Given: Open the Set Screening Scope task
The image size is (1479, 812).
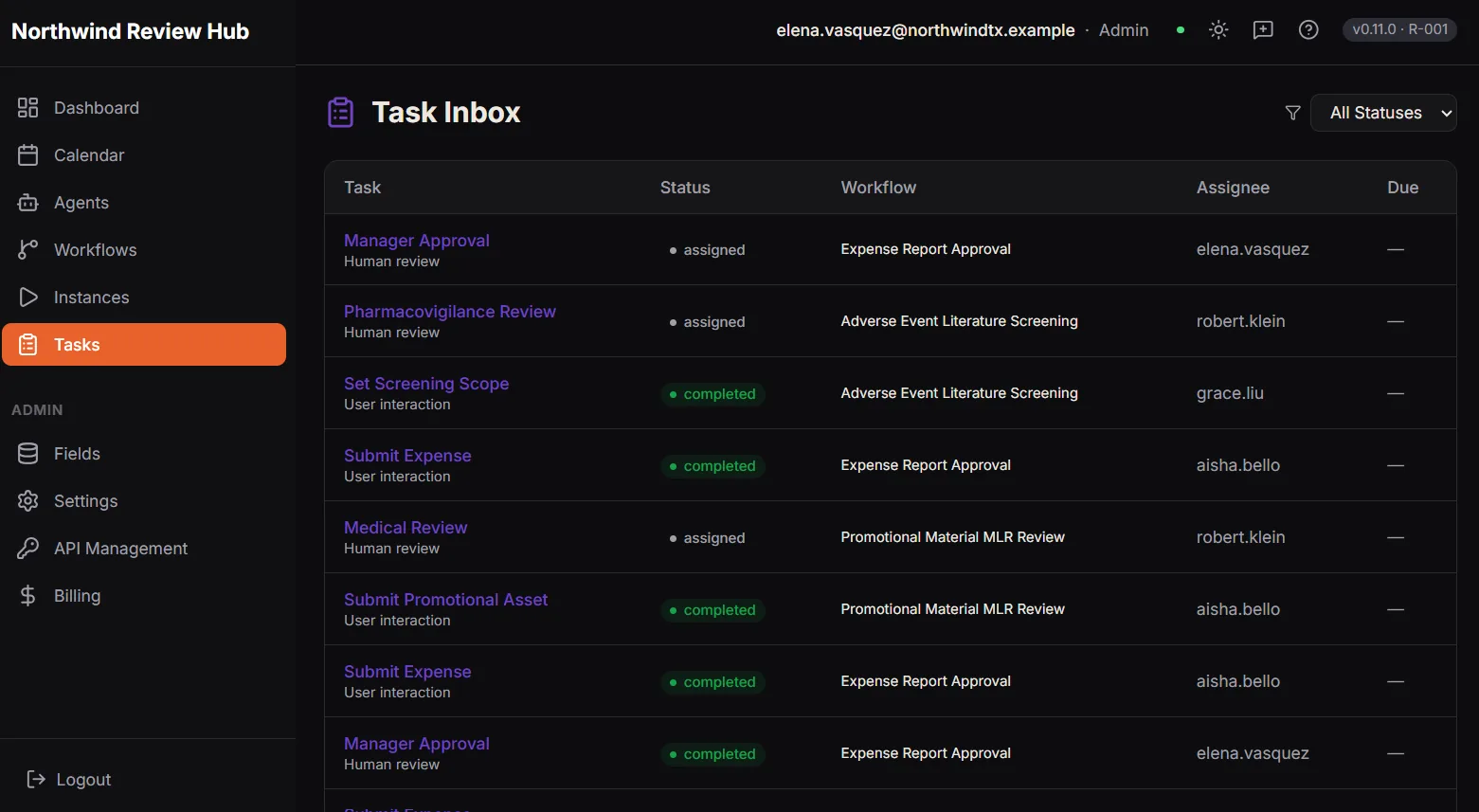Looking at the screenshot, I should tap(426, 384).
